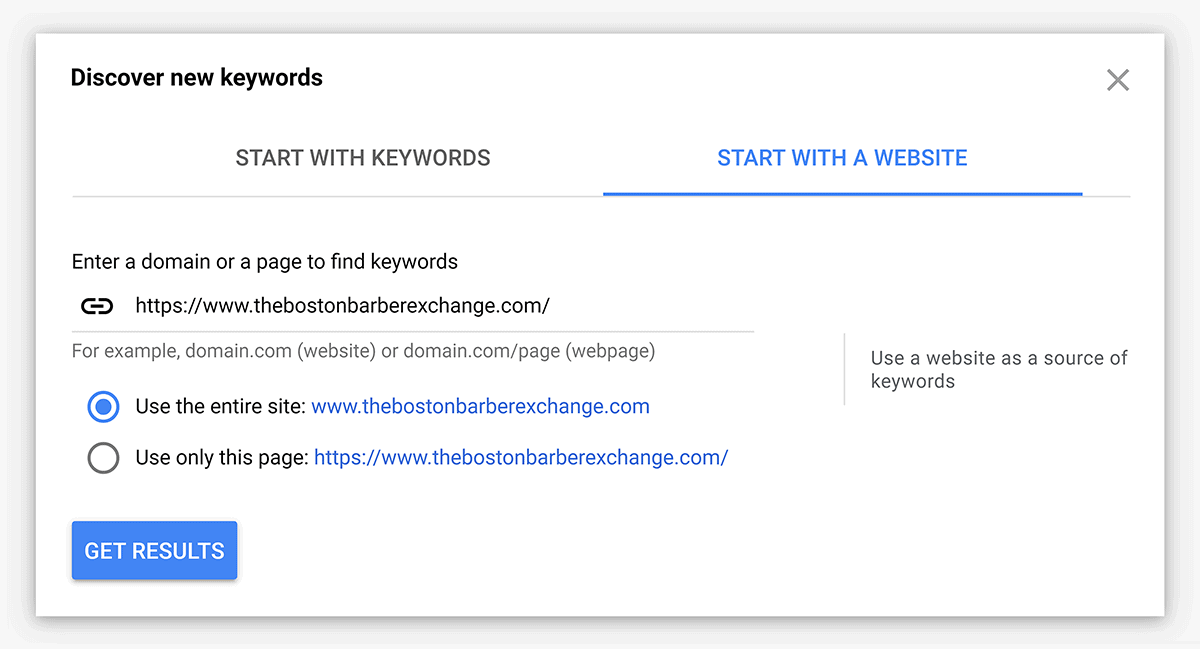Click the For example domain.com helper text
1200x649 pixels.
click(x=363, y=351)
